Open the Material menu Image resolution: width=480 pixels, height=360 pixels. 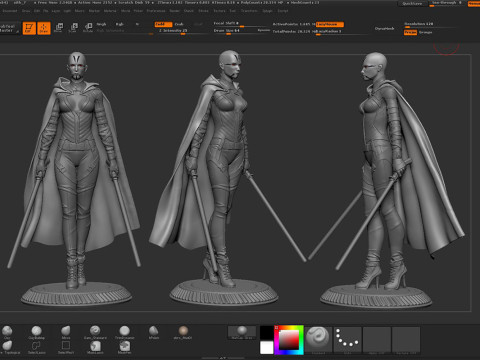point(110,11)
